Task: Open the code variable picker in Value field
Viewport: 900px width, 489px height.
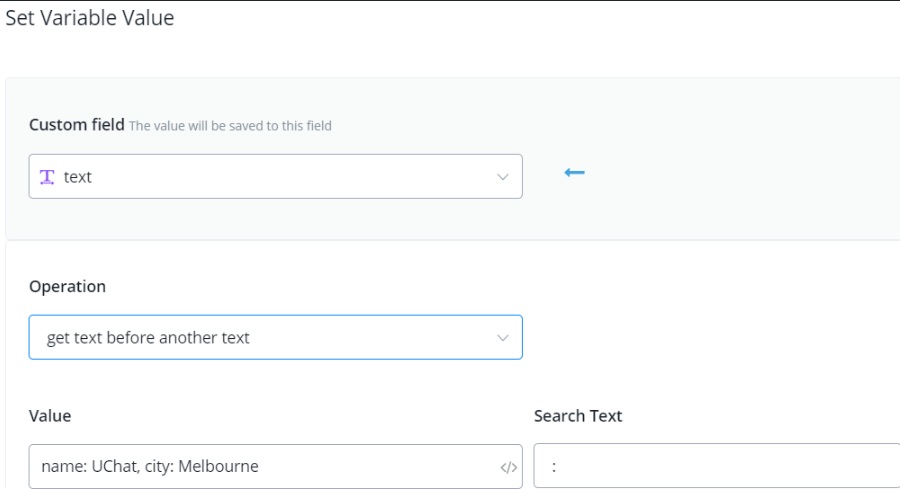Action: (x=508, y=468)
